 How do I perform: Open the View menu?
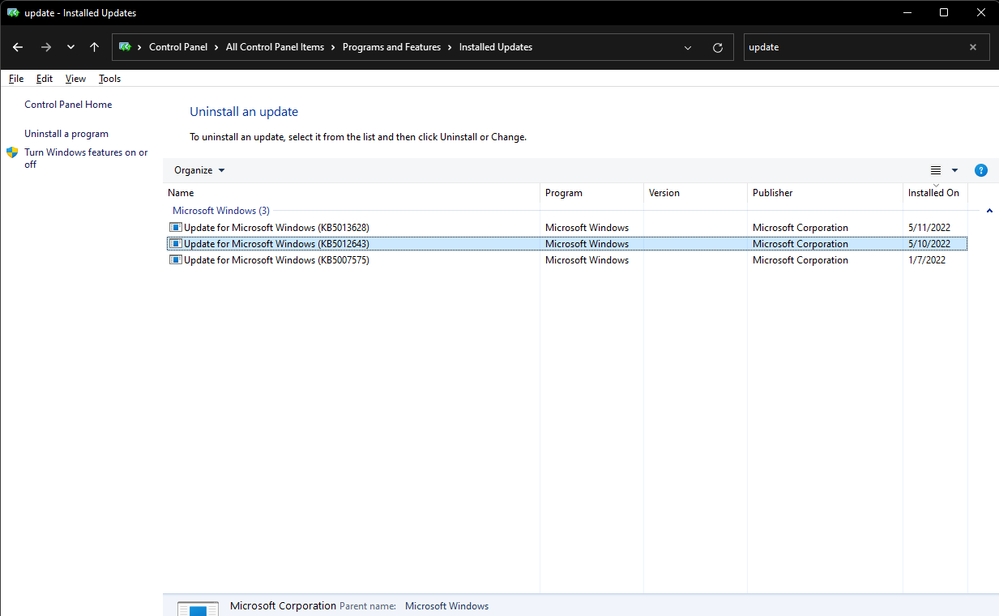[75, 78]
